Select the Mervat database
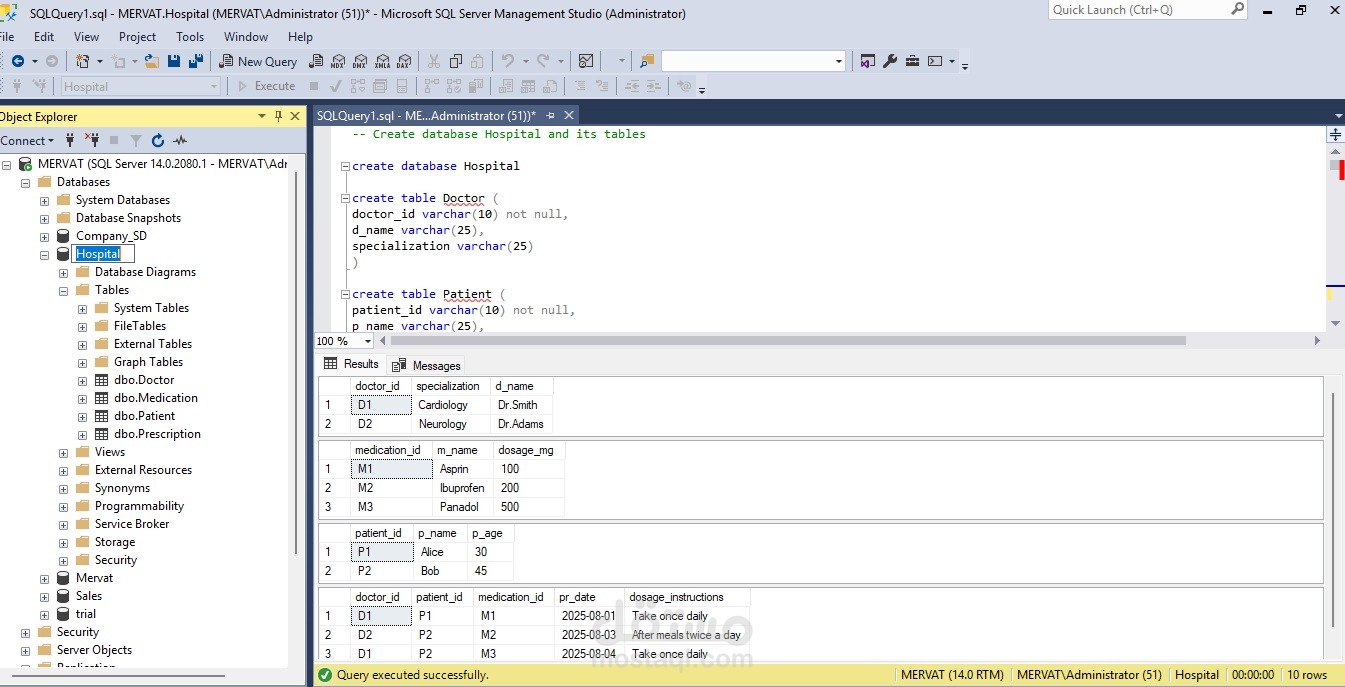The width and height of the screenshot is (1345, 687). point(94,578)
